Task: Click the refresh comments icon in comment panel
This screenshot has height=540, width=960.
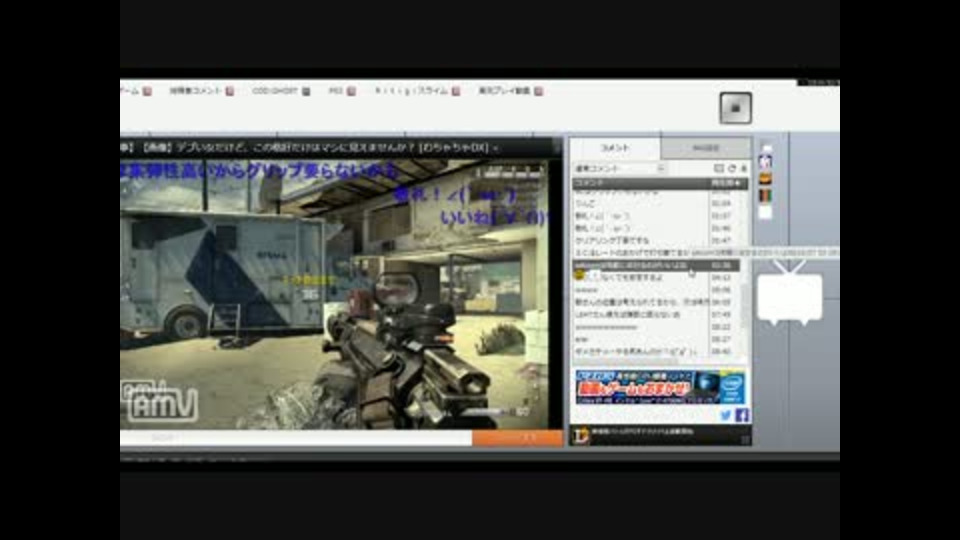Action: (x=732, y=168)
